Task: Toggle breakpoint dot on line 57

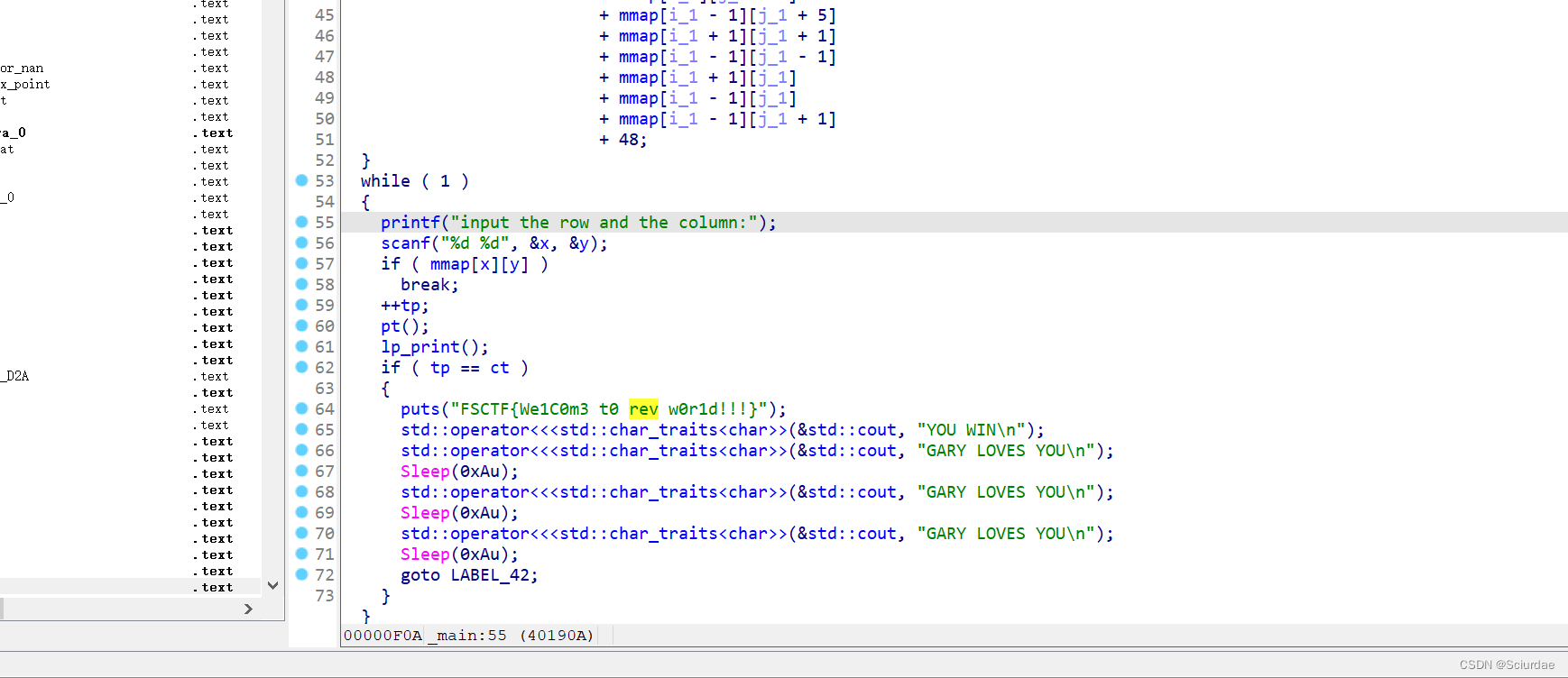Action: point(301,263)
